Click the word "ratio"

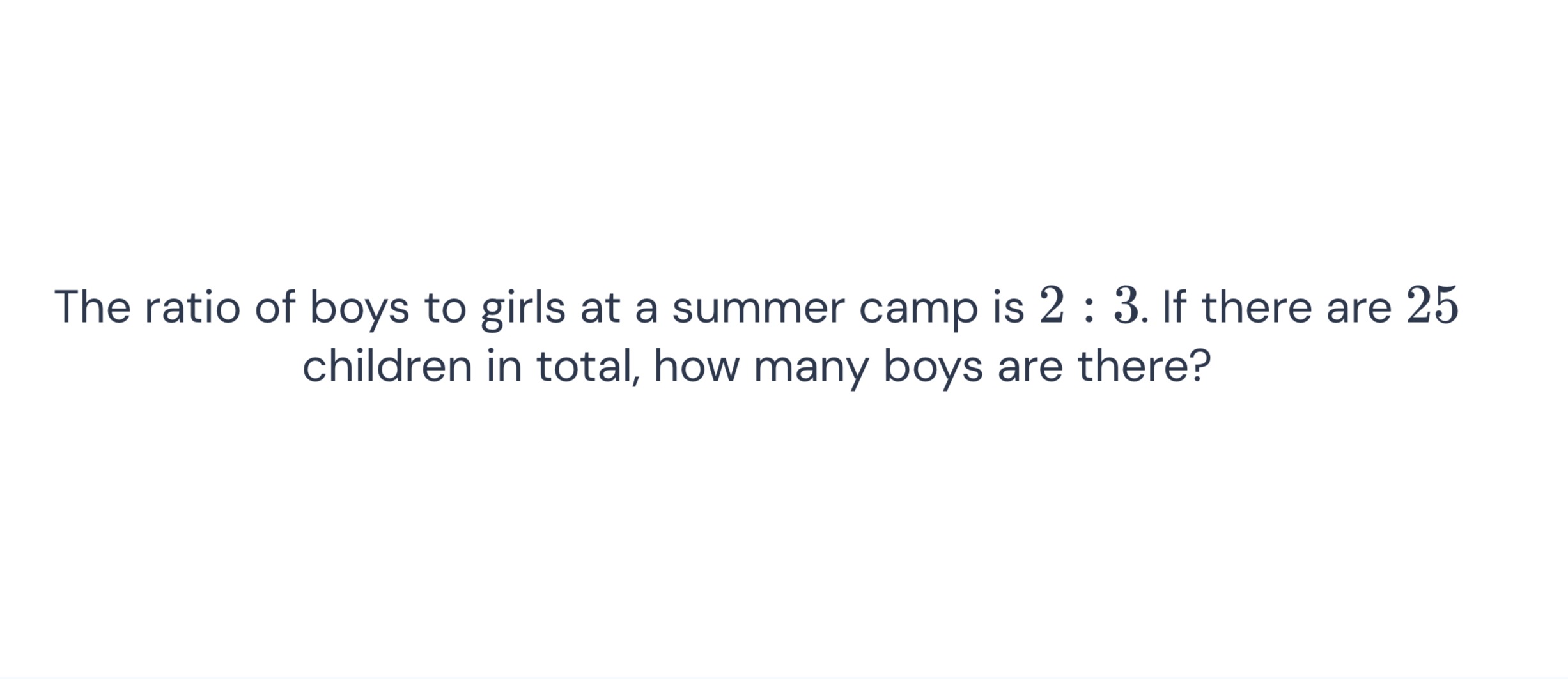pyautogui.click(x=192, y=307)
